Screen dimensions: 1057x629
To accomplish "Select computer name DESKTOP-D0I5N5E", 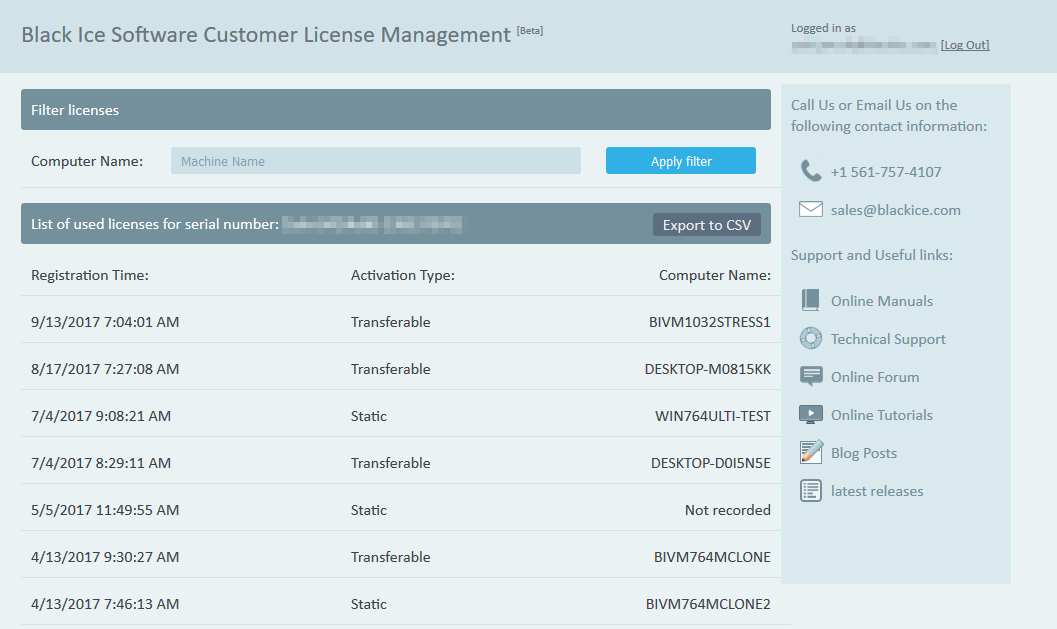I will click(711, 463).
